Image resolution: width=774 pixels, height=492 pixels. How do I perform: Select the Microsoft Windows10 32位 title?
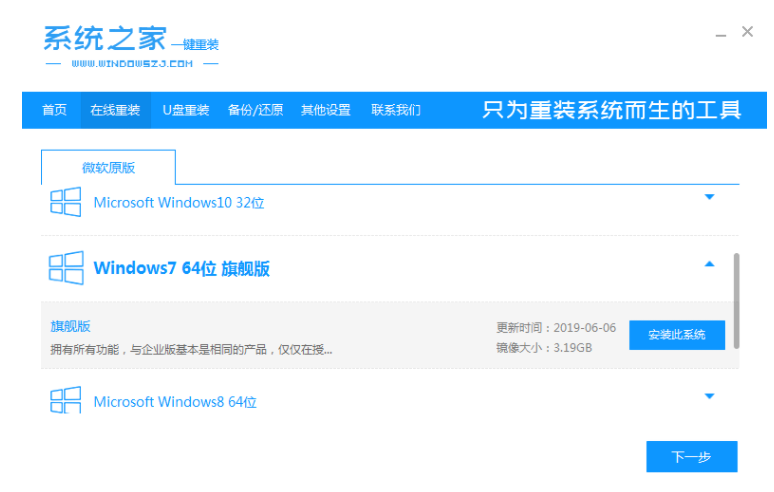[179, 203]
